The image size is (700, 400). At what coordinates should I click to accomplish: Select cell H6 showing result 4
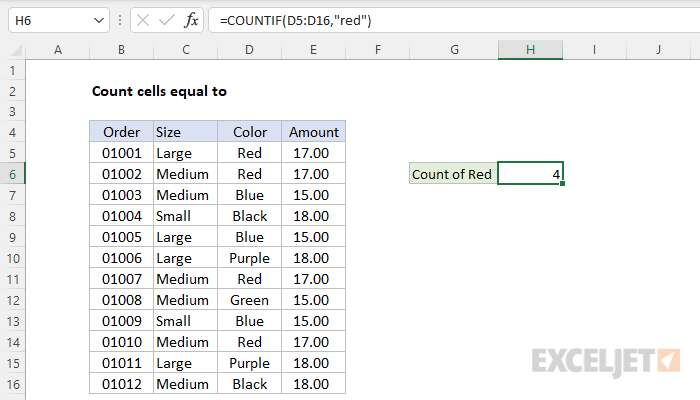click(530, 173)
